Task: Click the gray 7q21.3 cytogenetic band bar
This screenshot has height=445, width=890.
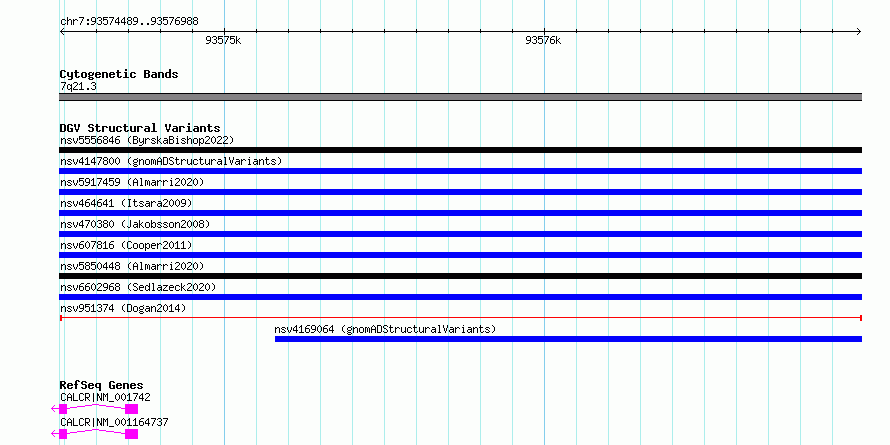Action: 460,97
